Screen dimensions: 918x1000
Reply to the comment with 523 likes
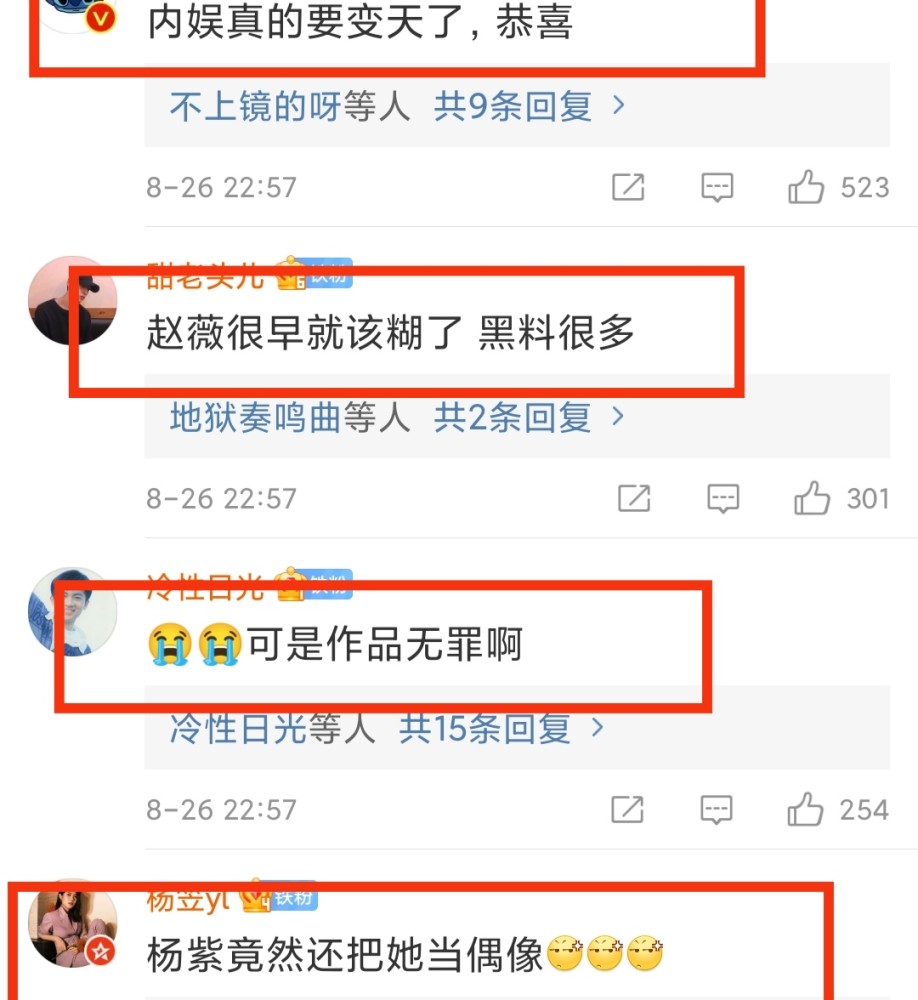(717, 187)
